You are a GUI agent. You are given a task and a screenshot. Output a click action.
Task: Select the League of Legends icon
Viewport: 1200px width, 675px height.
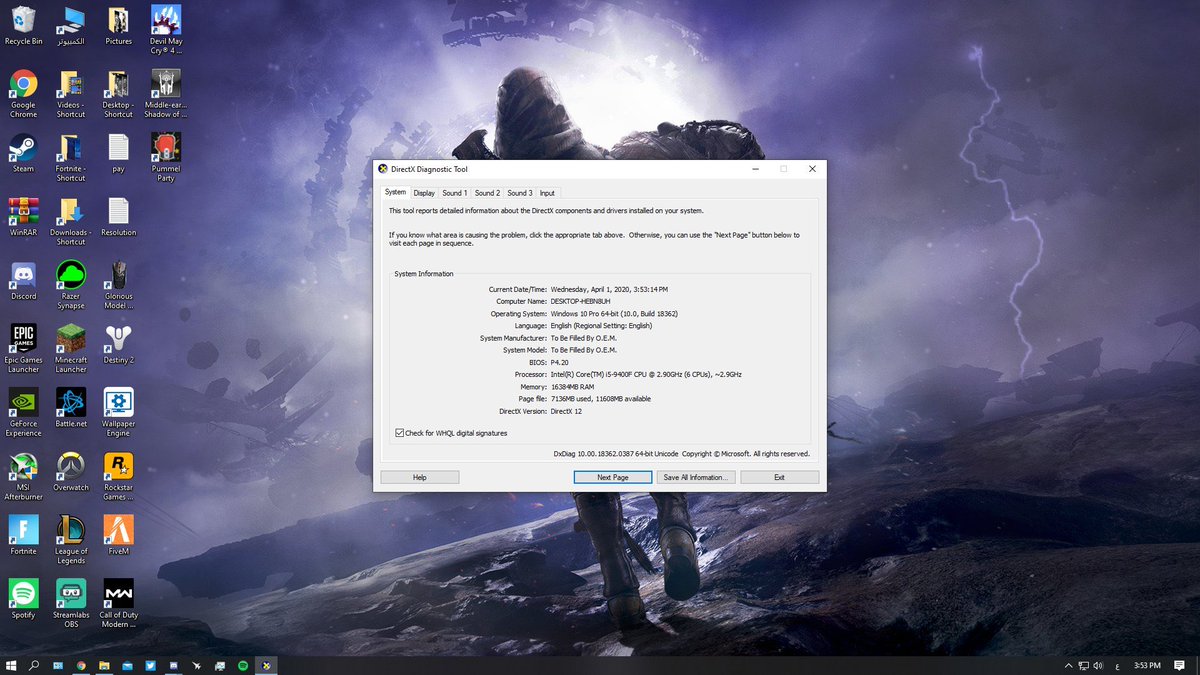[x=71, y=539]
